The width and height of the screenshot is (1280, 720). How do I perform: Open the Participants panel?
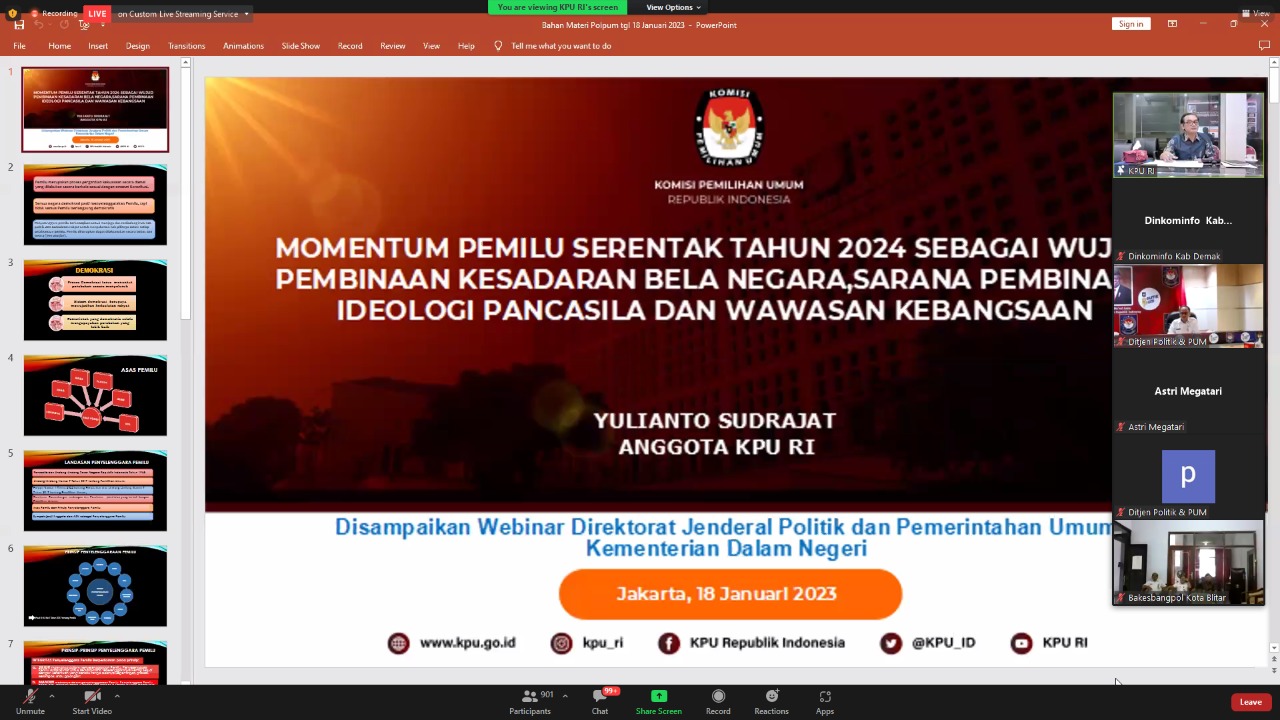click(x=530, y=697)
